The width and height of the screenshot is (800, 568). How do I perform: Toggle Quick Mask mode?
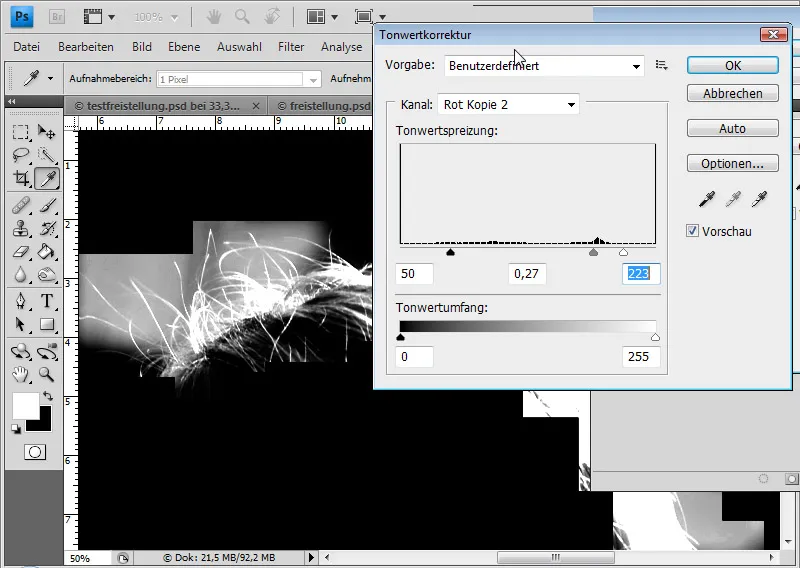tap(35, 452)
